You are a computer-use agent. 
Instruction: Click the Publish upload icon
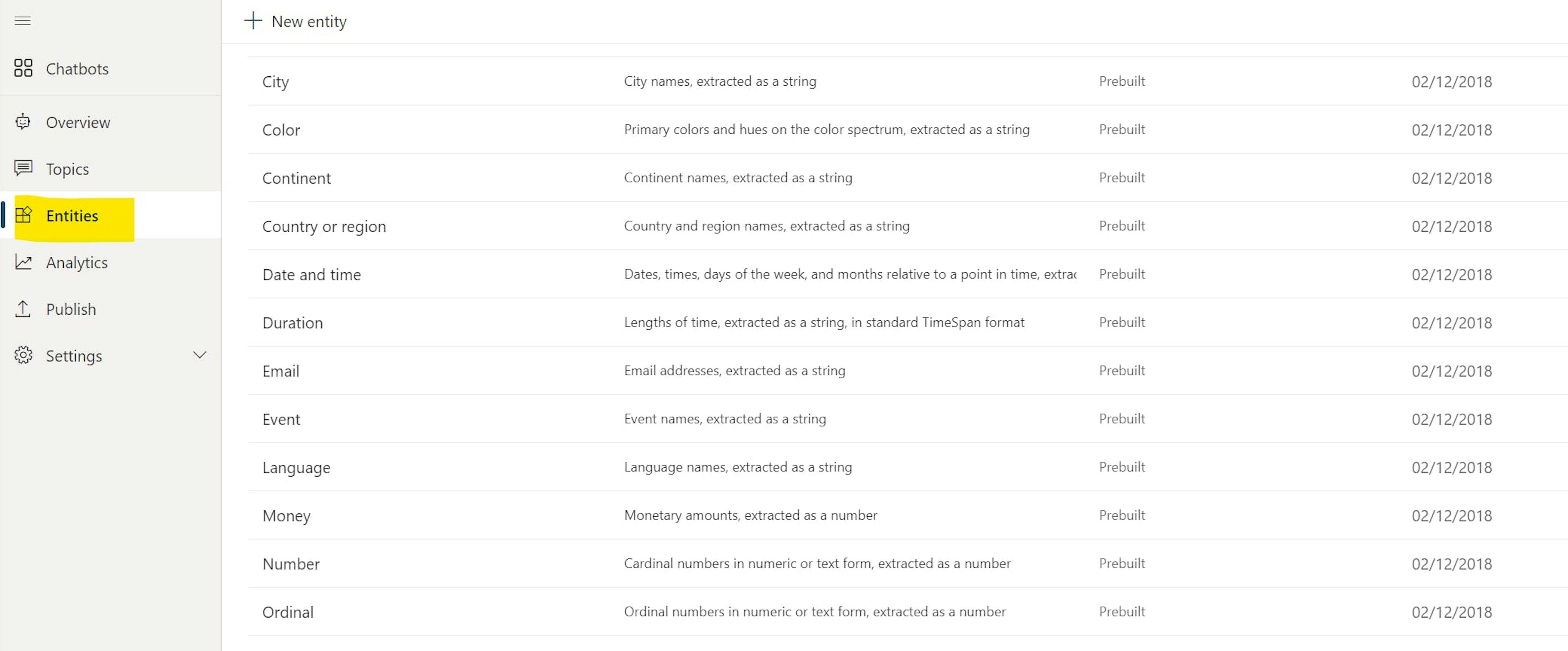tap(23, 309)
